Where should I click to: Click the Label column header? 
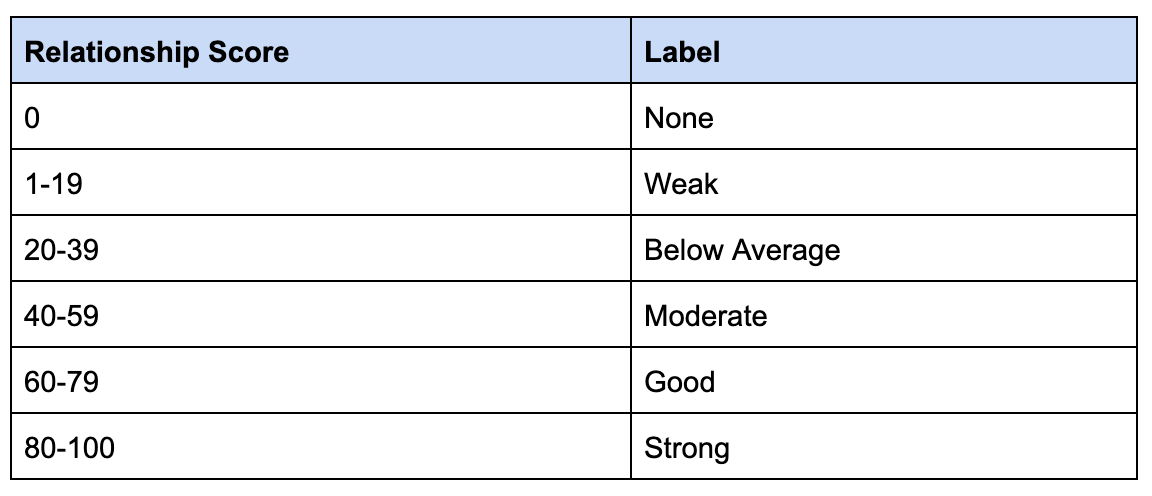point(884,50)
